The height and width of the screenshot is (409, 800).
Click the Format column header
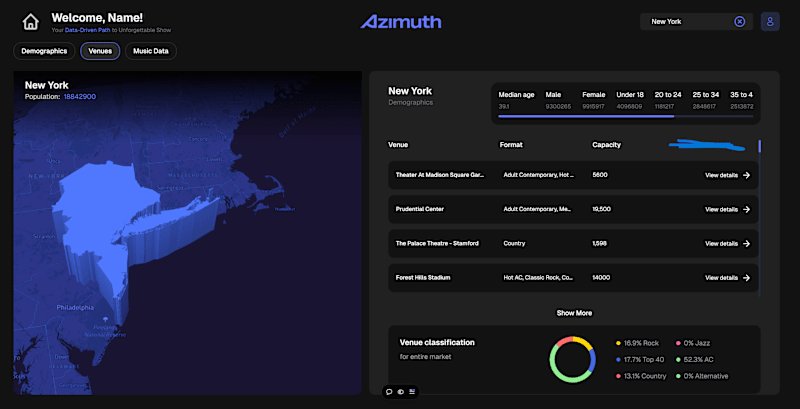click(511, 145)
